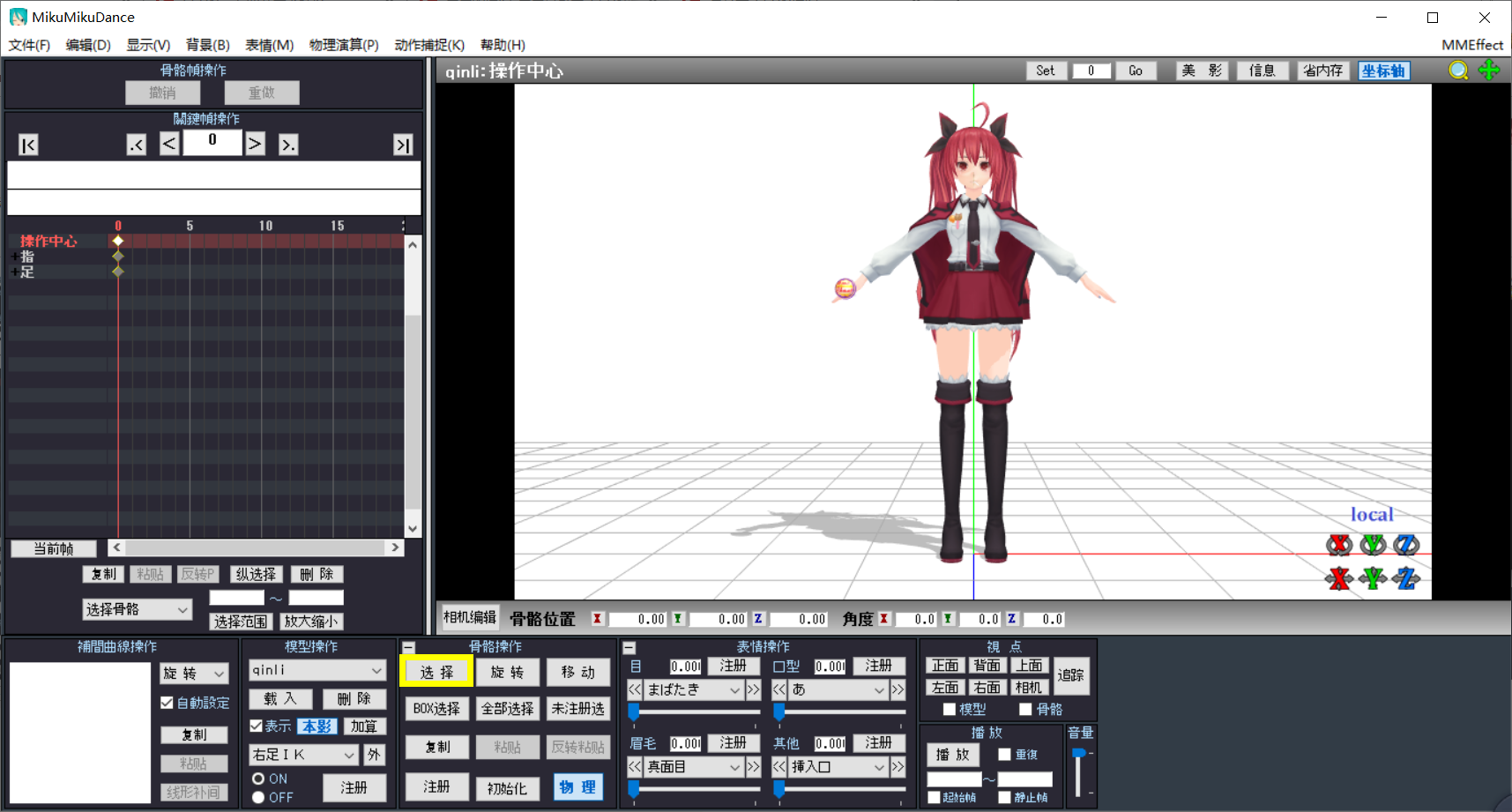This screenshot has width=1512, height=812.
Task: Click the 播放 play button
Action: [953, 754]
